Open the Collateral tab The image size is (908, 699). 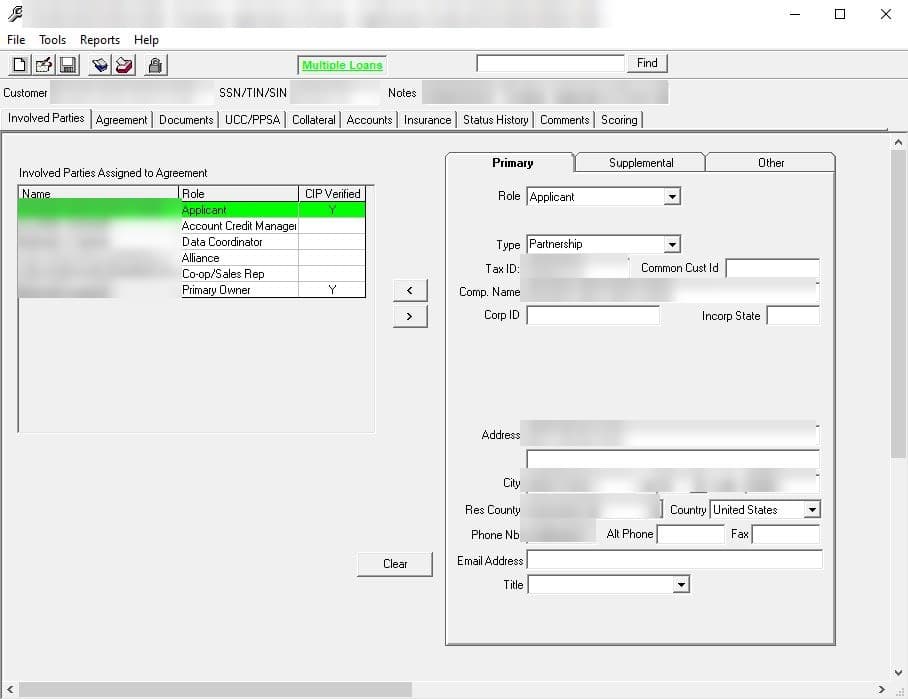[313, 120]
